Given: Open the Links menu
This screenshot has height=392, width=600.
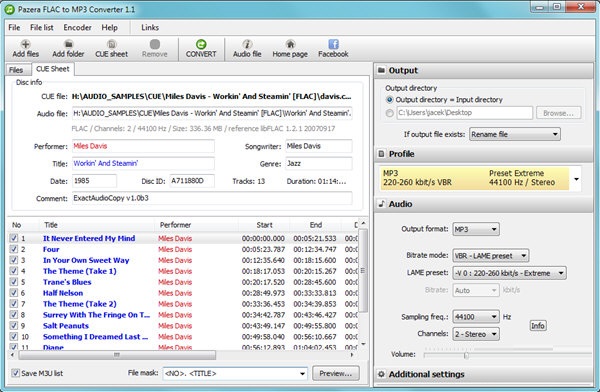Looking at the screenshot, I should click(x=150, y=28).
